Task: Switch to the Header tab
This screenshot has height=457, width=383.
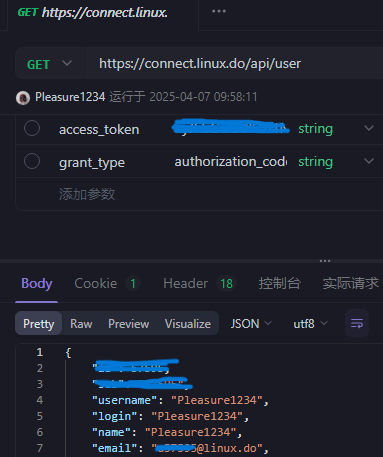Action: pyautogui.click(x=200, y=284)
